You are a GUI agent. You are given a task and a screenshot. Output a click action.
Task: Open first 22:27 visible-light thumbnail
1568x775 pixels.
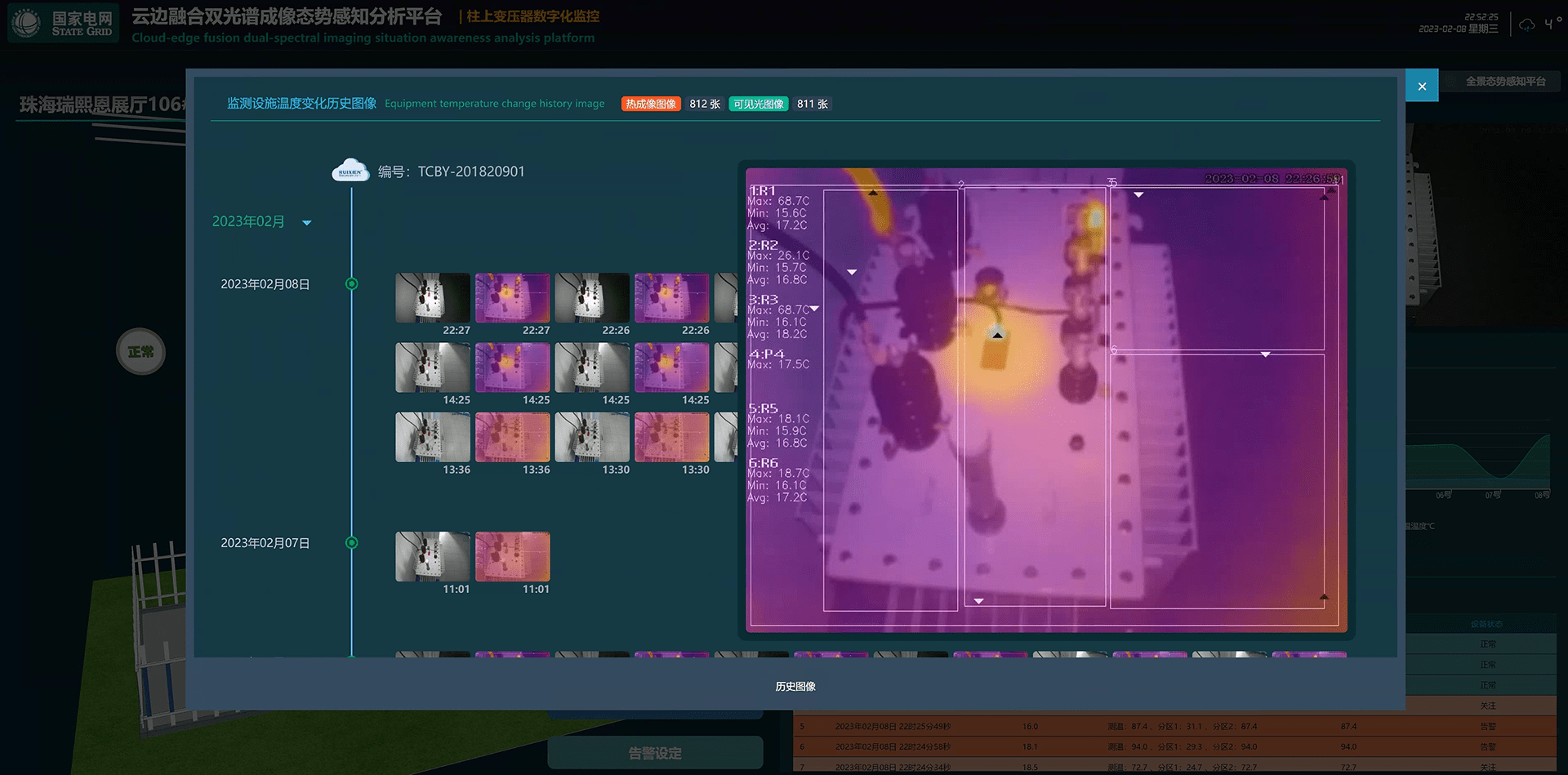point(433,298)
